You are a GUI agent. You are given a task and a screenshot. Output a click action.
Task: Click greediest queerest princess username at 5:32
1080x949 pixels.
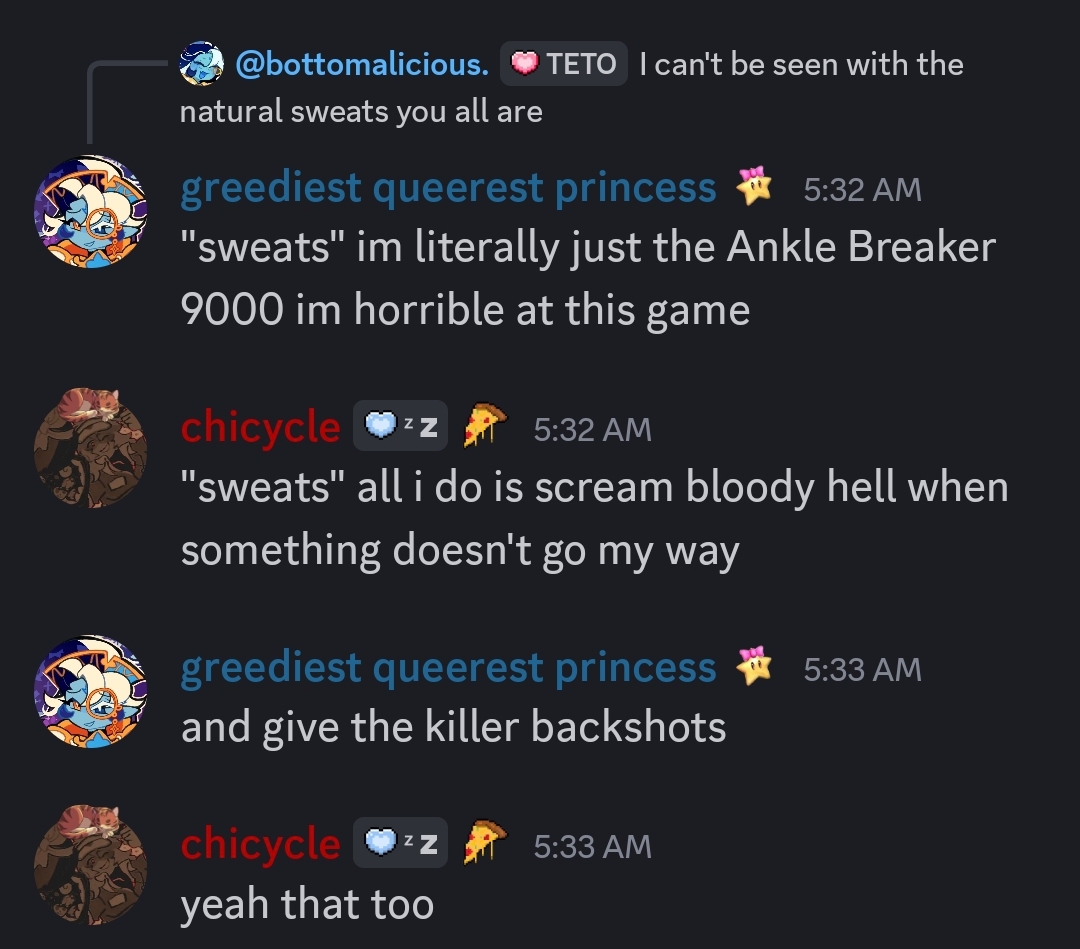tap(448, 187)
